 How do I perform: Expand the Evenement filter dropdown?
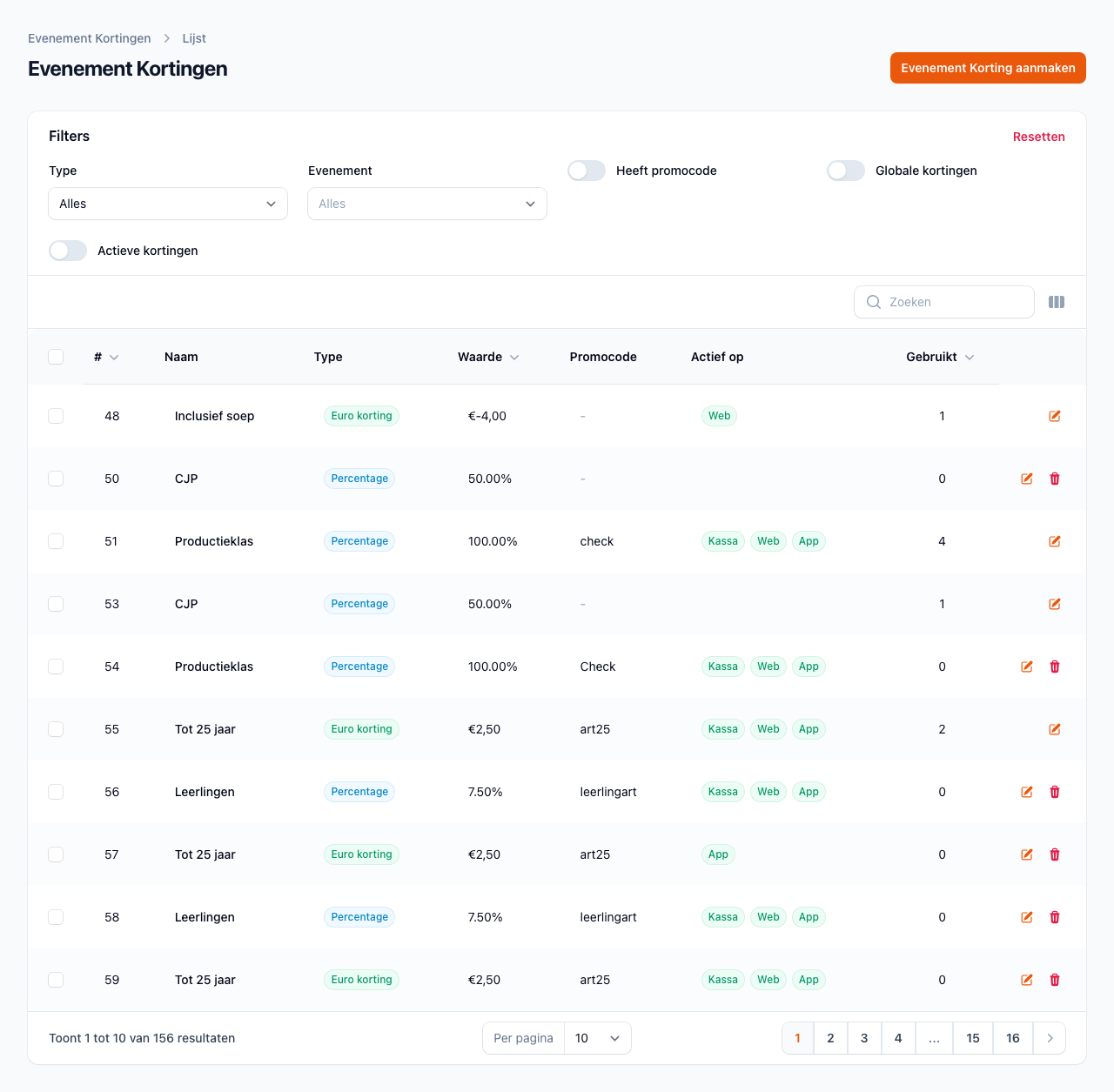tap(427, 204)
